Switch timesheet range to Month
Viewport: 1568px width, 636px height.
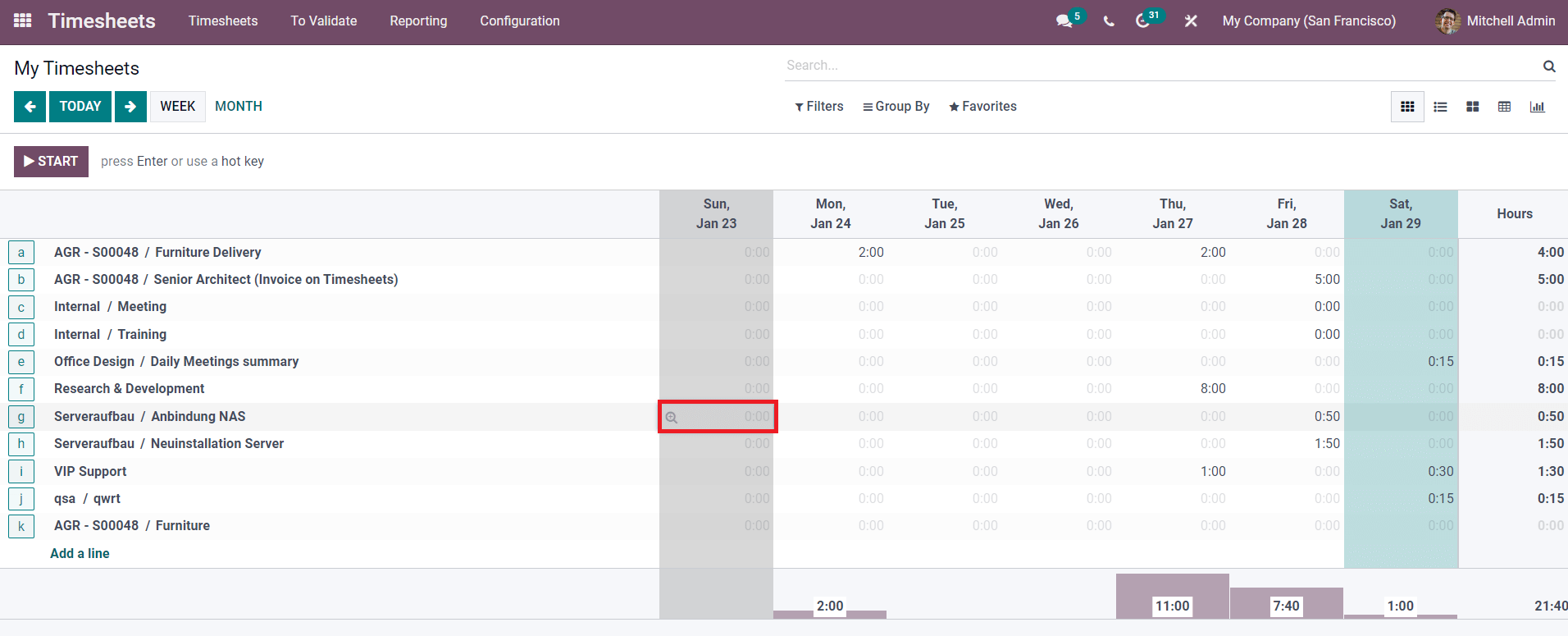click(239, 107)
